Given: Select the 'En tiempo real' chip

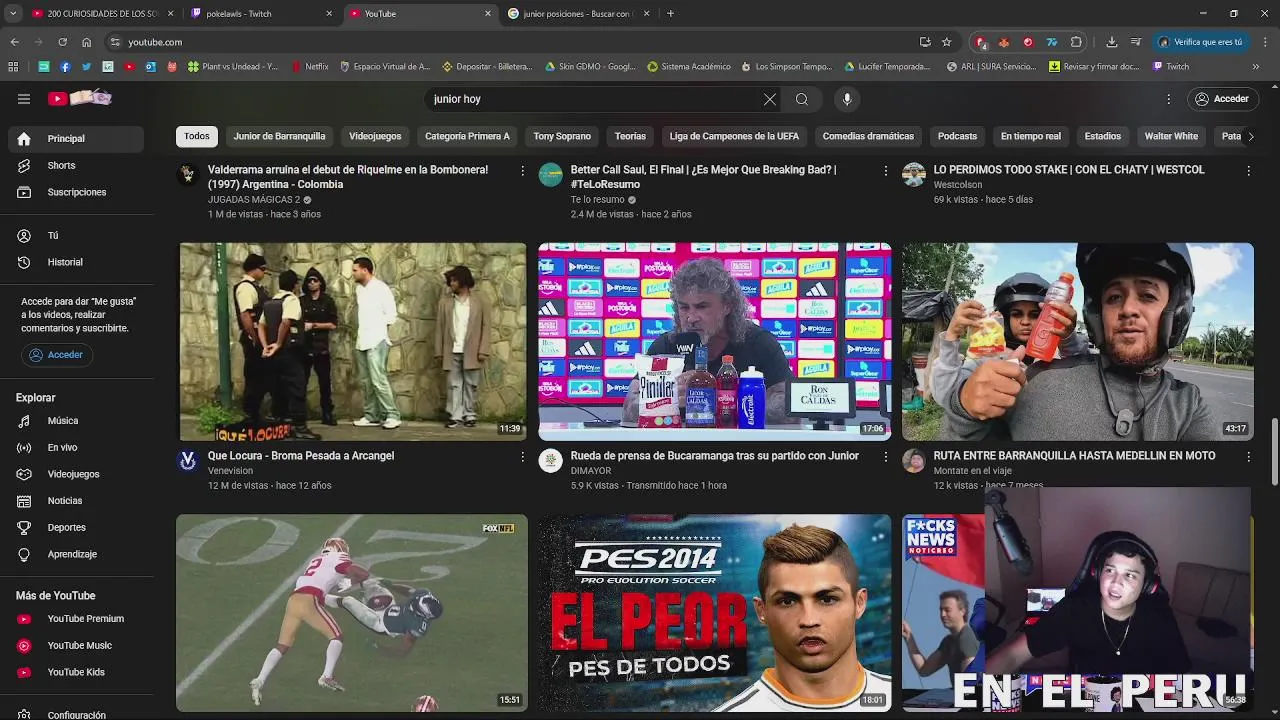Looking at the screenshot, I should click(x=1031, y=136).
